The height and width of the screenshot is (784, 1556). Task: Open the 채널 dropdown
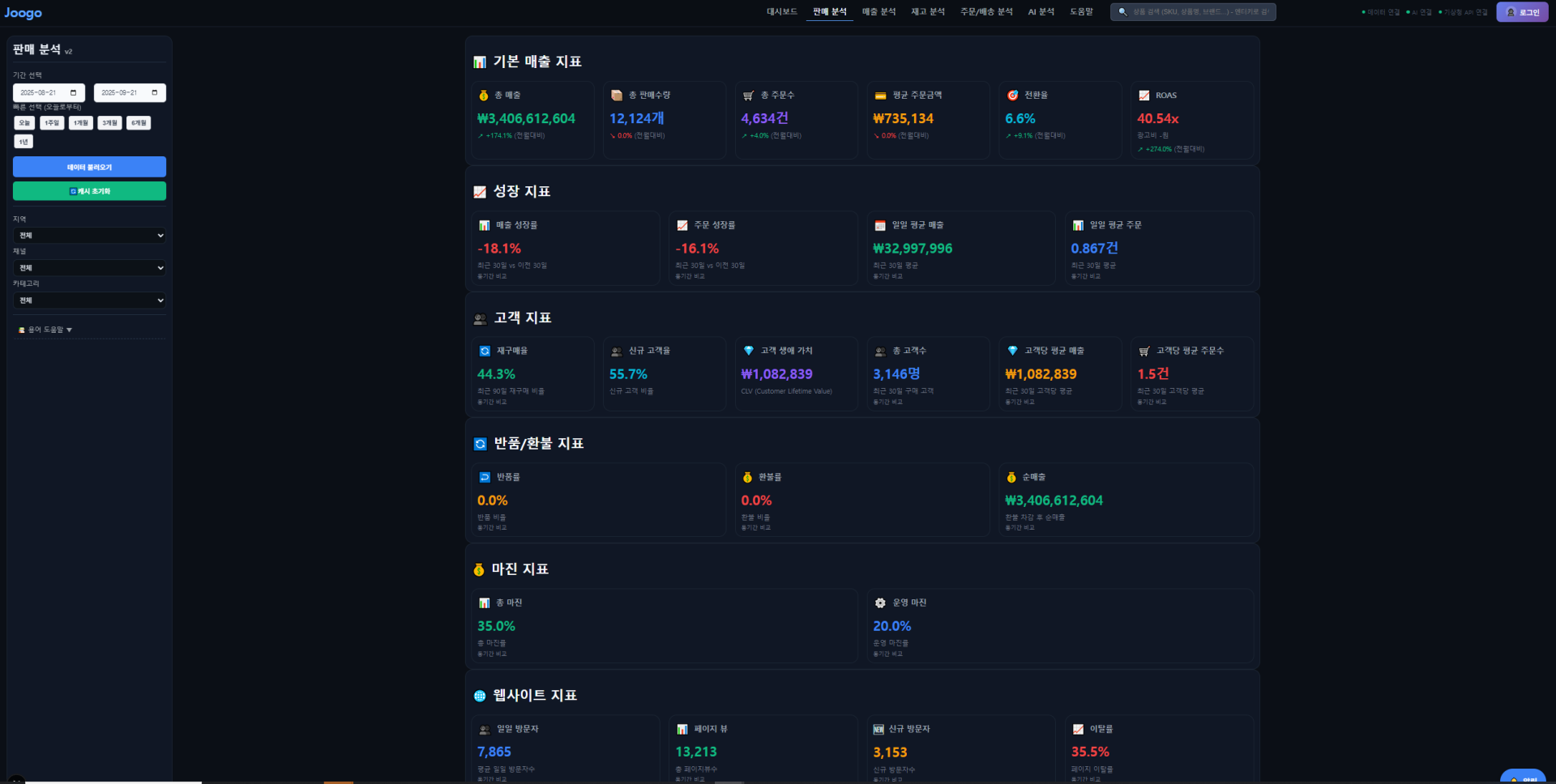pyautogui.click(x=89, y=268)
